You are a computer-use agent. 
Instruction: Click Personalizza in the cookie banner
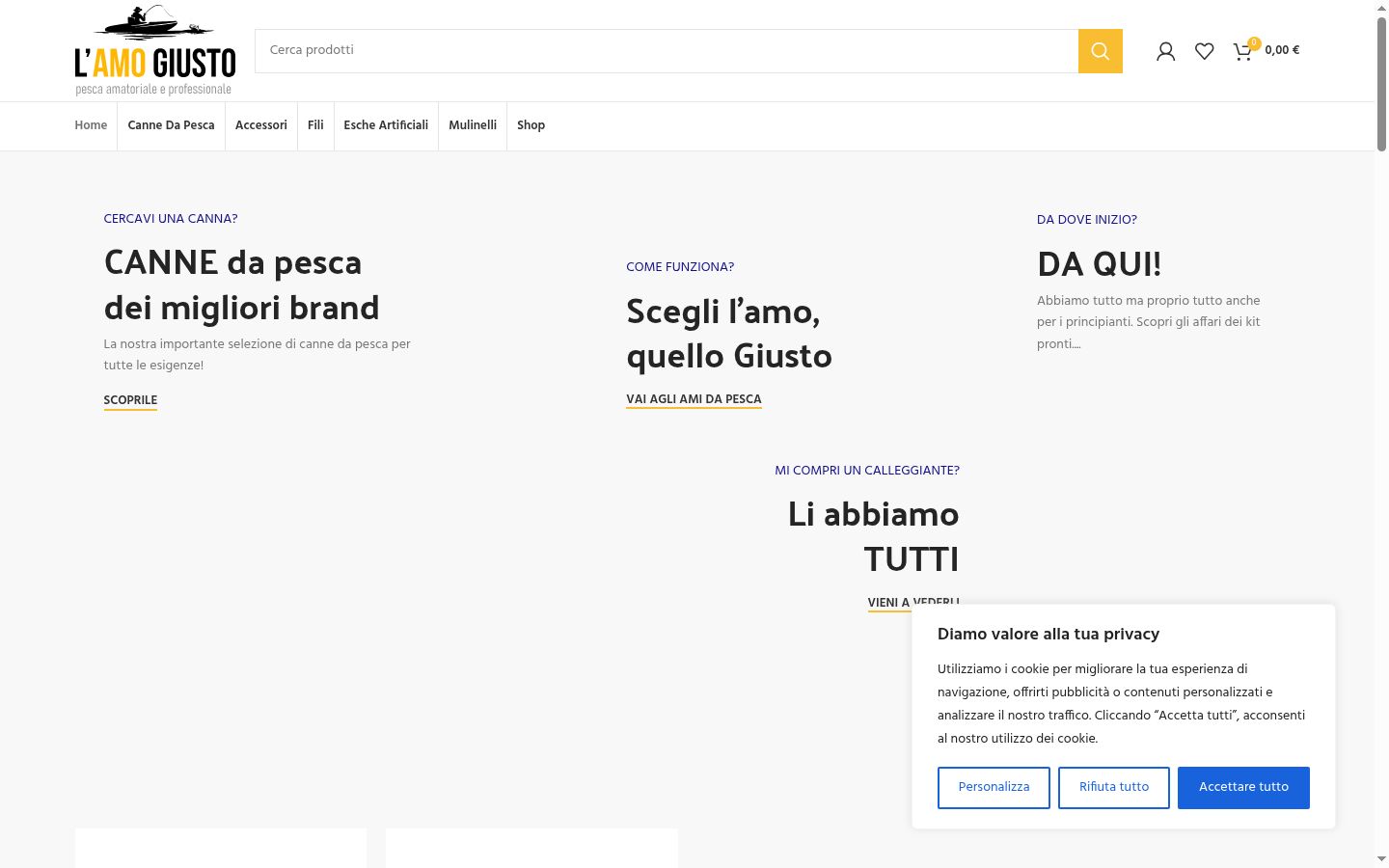pyautogui.click(x=994, y=787)
